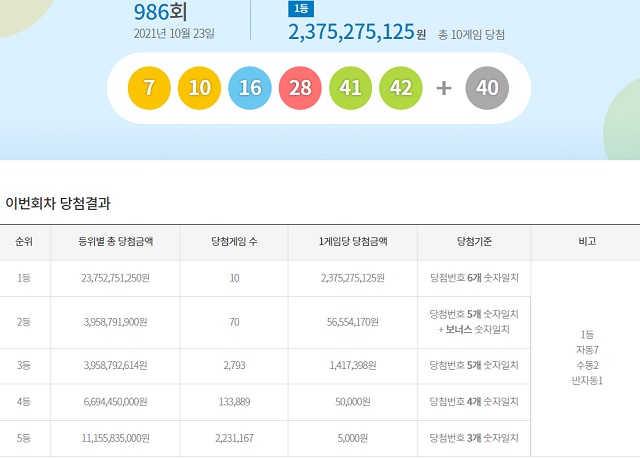Click the winning games count 70
Image resolution: width=640 pixels, height=459 pixels.
click(234, 322)
